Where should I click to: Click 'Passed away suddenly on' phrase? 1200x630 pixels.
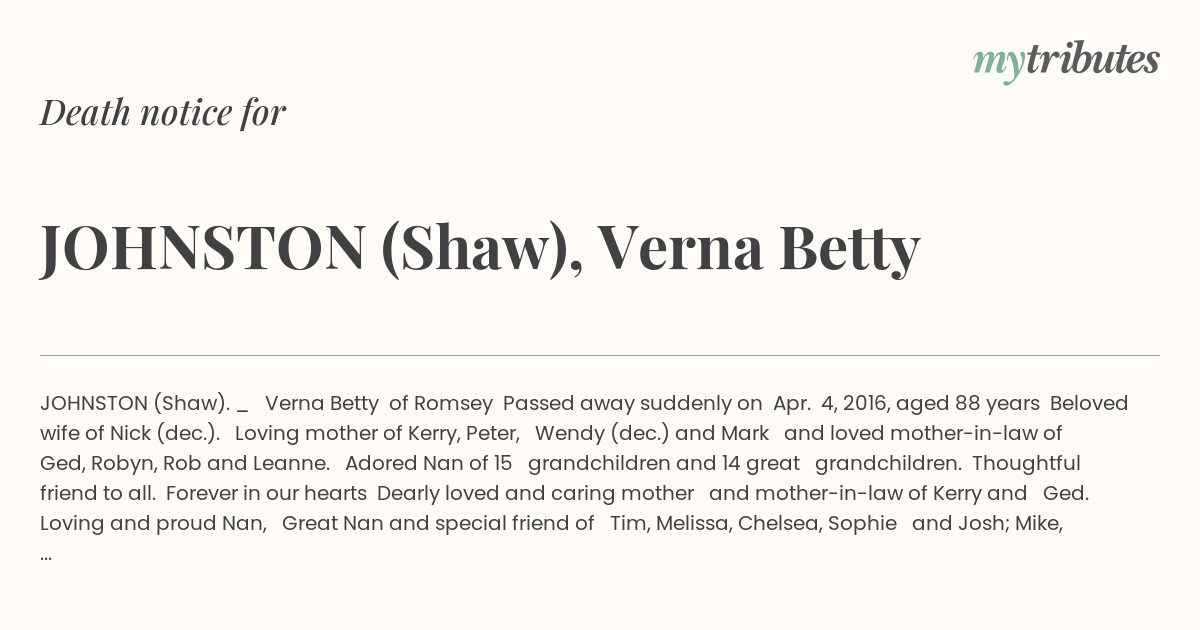[632, 403]
